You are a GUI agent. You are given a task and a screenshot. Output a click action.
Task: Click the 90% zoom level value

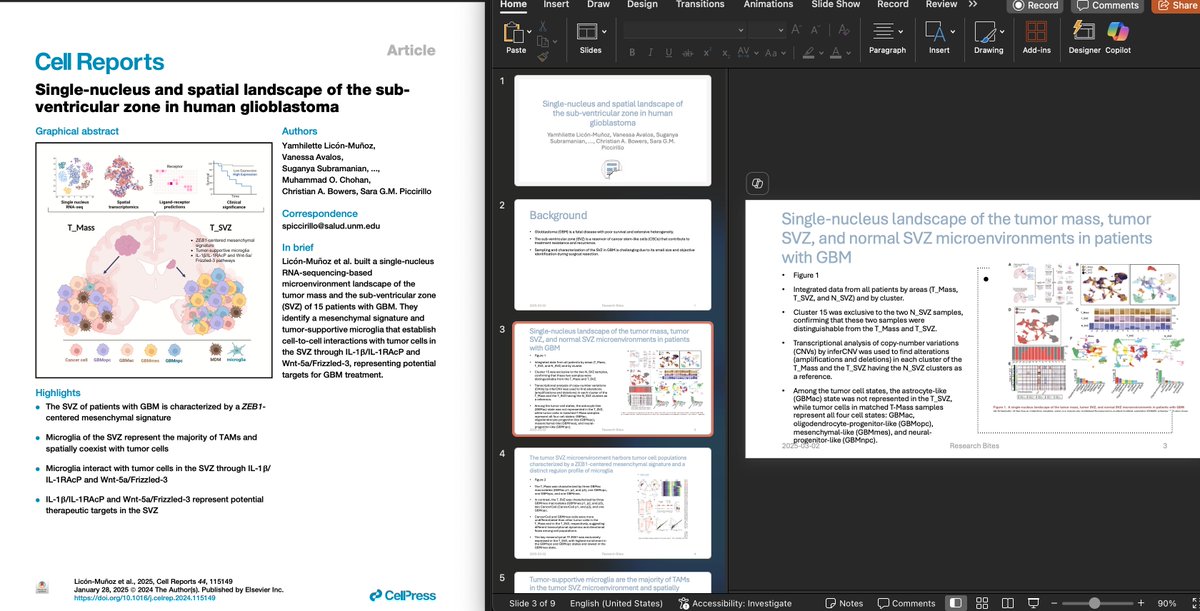click(x=1166, y=603)
